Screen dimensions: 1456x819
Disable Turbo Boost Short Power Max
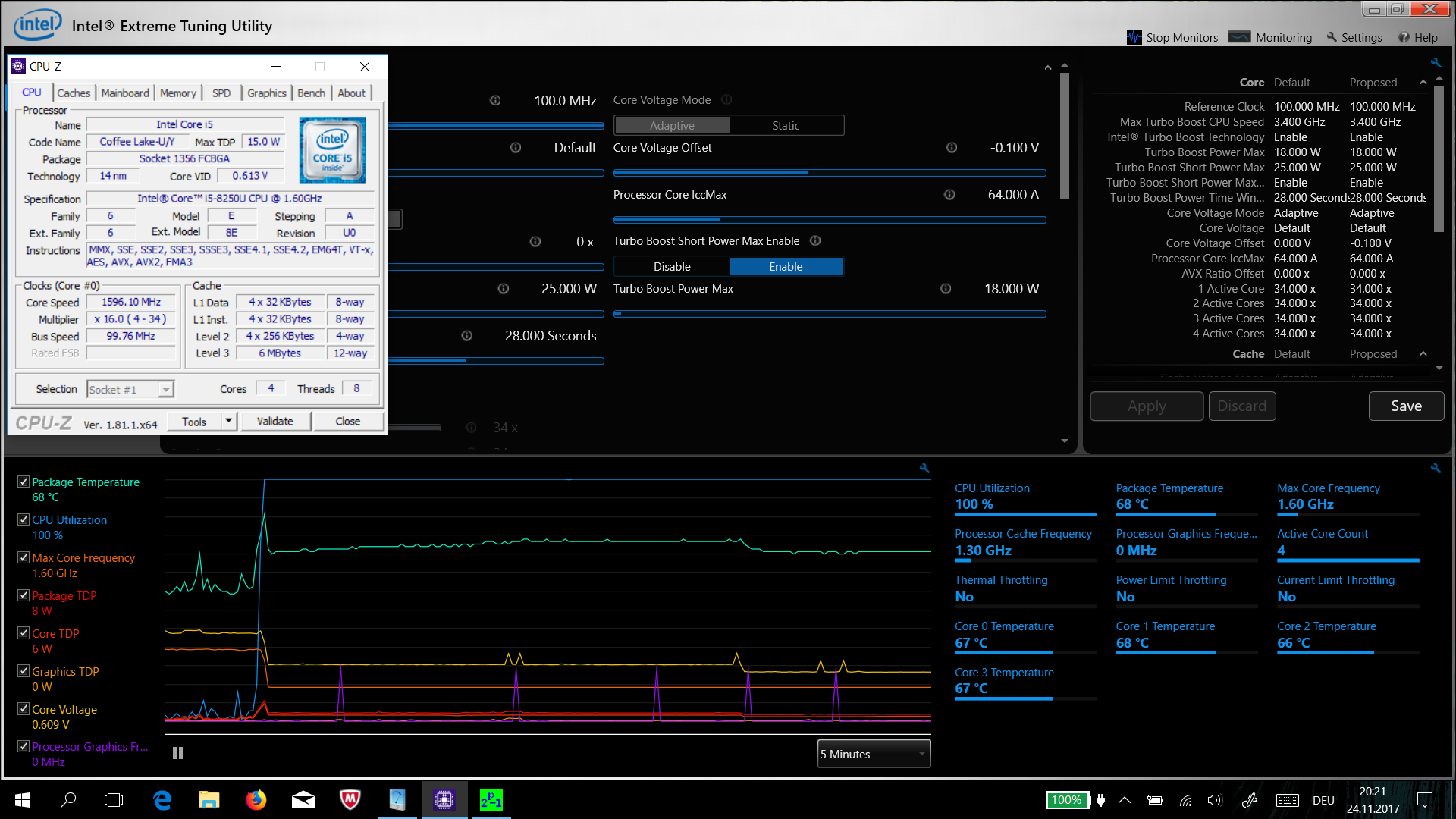click(x=672, y=267)
